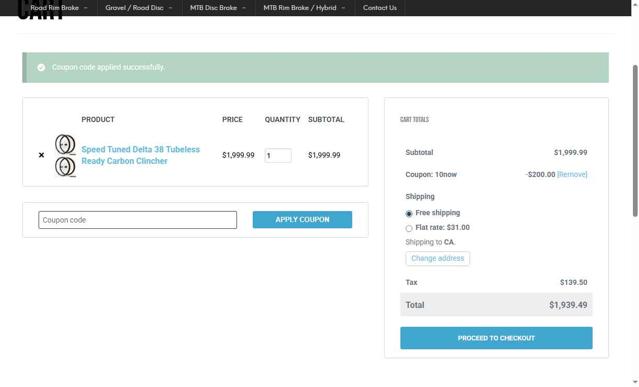639x387 pixels.
Task: Click the 'Coupon: 10now' label
Action: tap(431, 174)
